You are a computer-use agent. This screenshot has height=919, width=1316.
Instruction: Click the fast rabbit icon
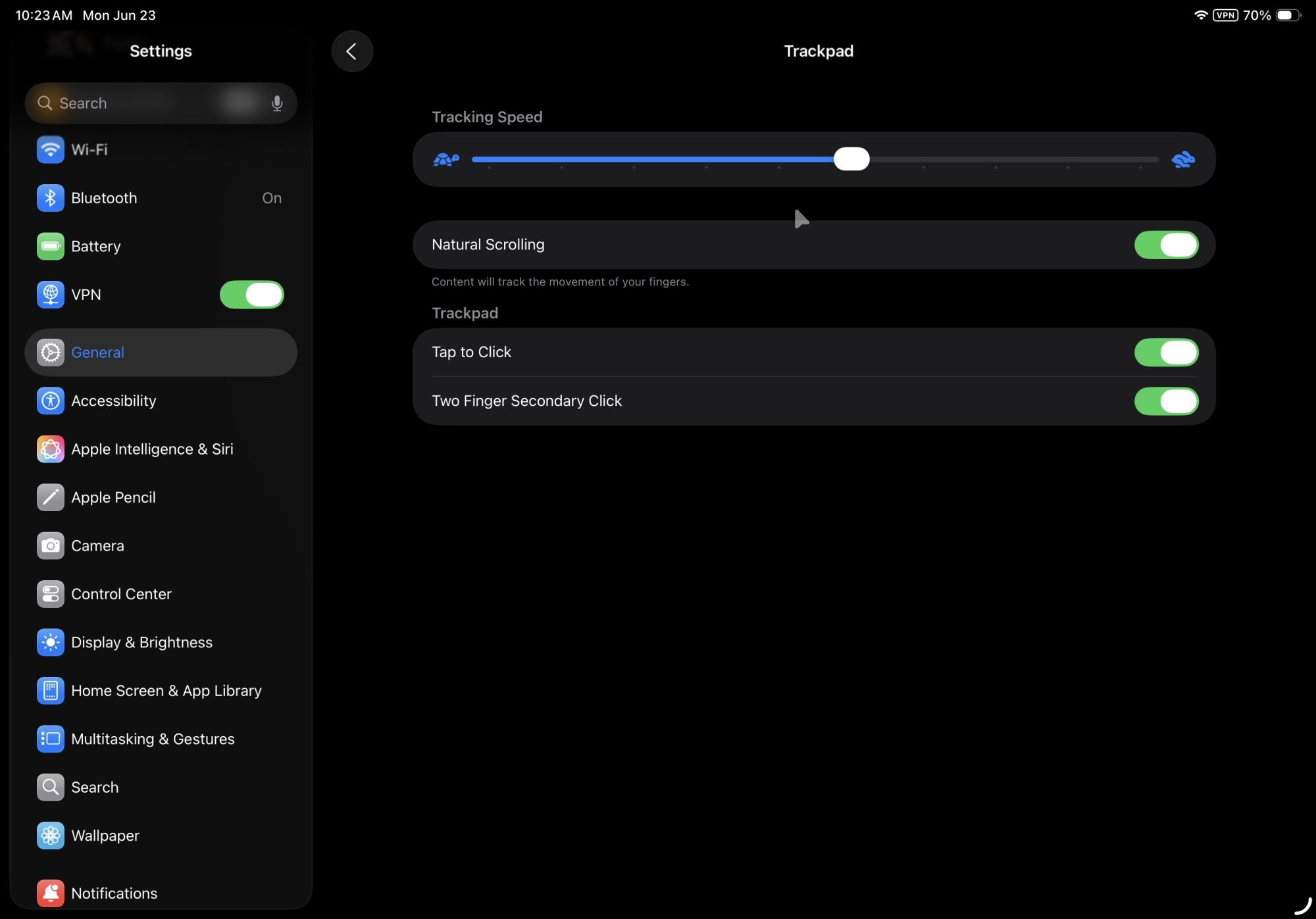[1182, 159]
